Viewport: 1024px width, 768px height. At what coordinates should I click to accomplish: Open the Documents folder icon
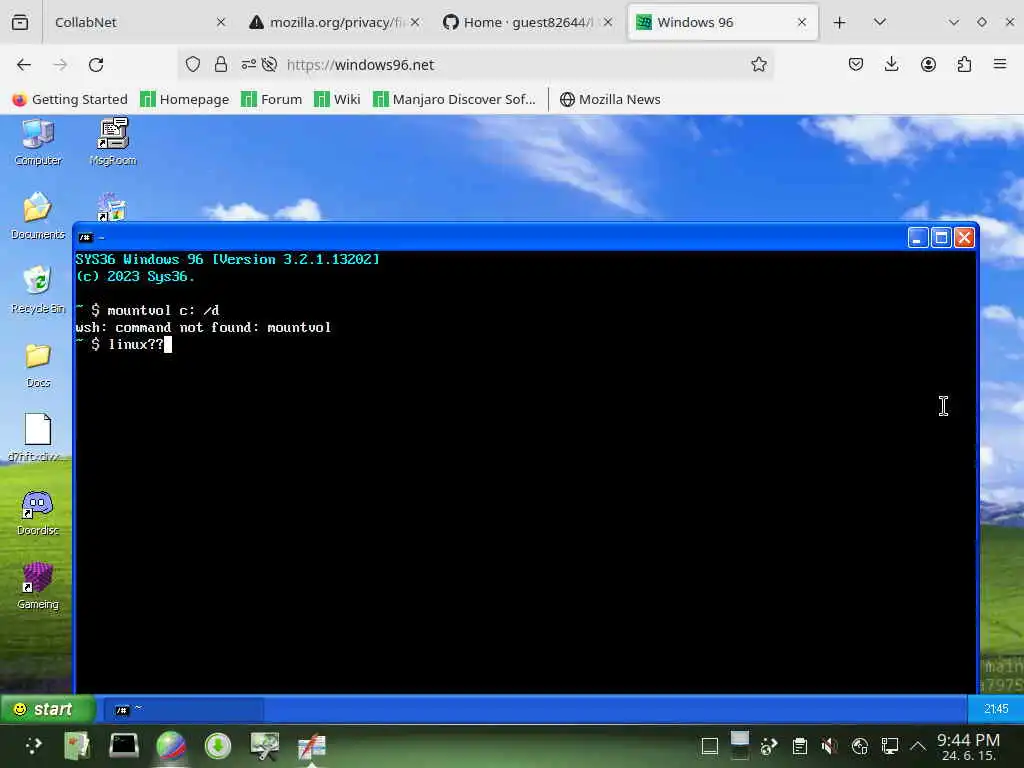(38, 216)
